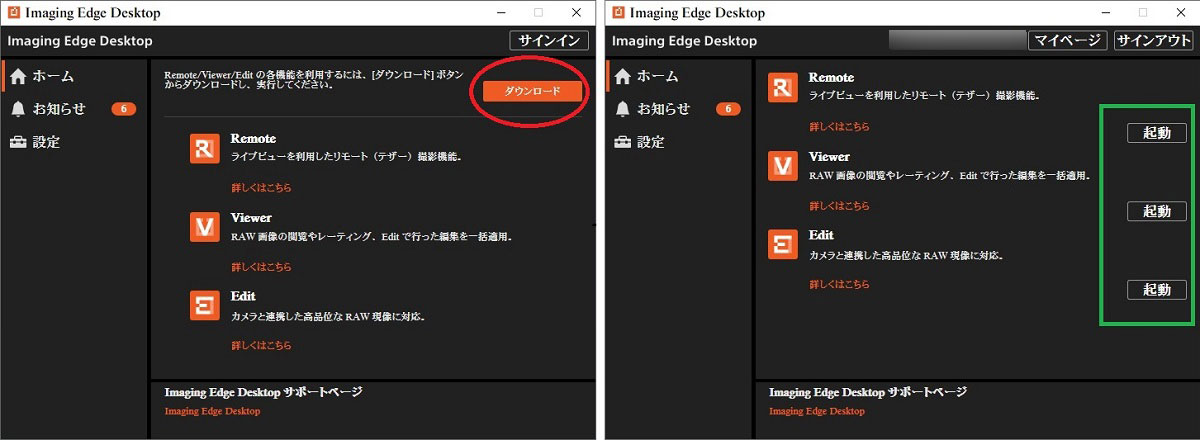Click Viewer heading text in left window
The width and height of the screenshot is (1200, 440).
[251, 217]
